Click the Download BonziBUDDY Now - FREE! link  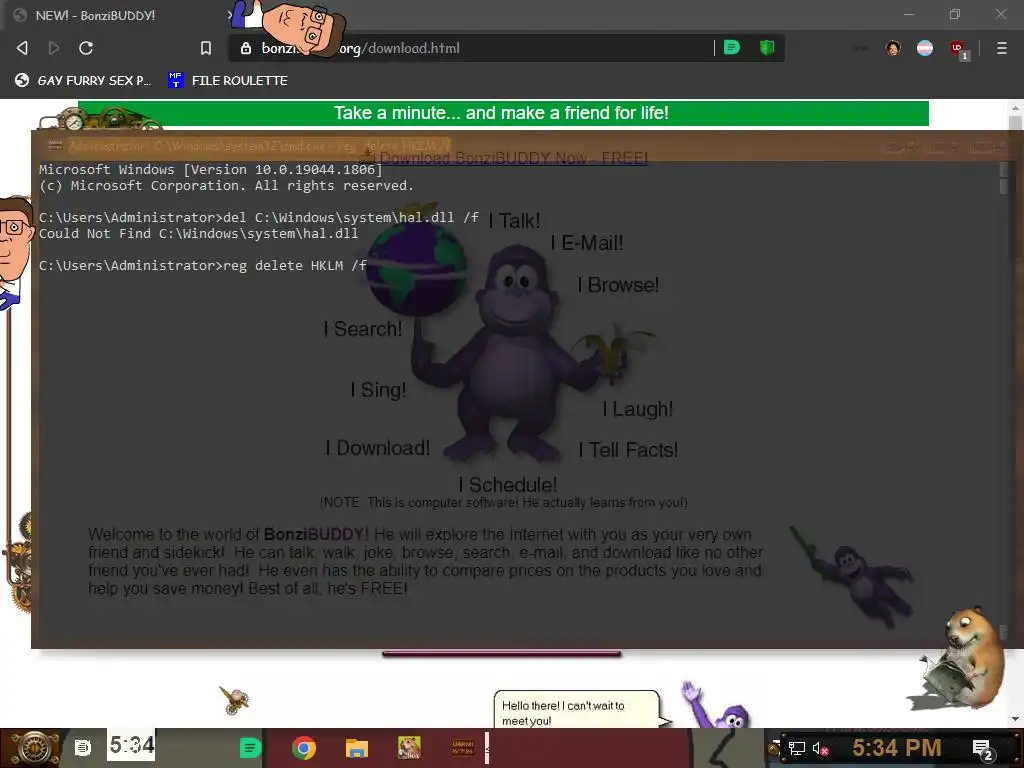click(514, 158)
